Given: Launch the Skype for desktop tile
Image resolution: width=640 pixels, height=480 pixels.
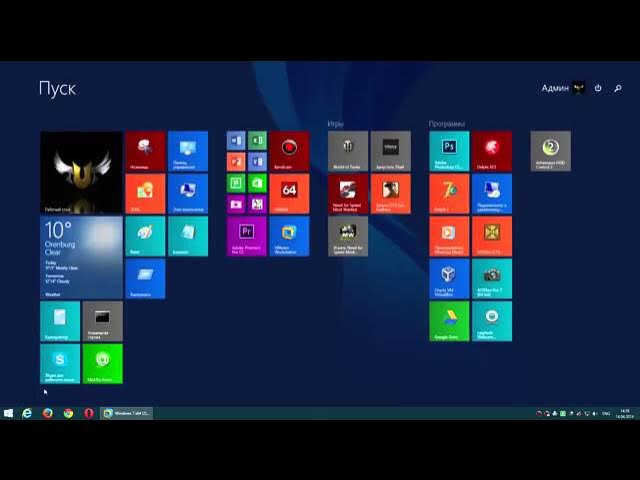Looking at the screenshot, I should 60,363.
